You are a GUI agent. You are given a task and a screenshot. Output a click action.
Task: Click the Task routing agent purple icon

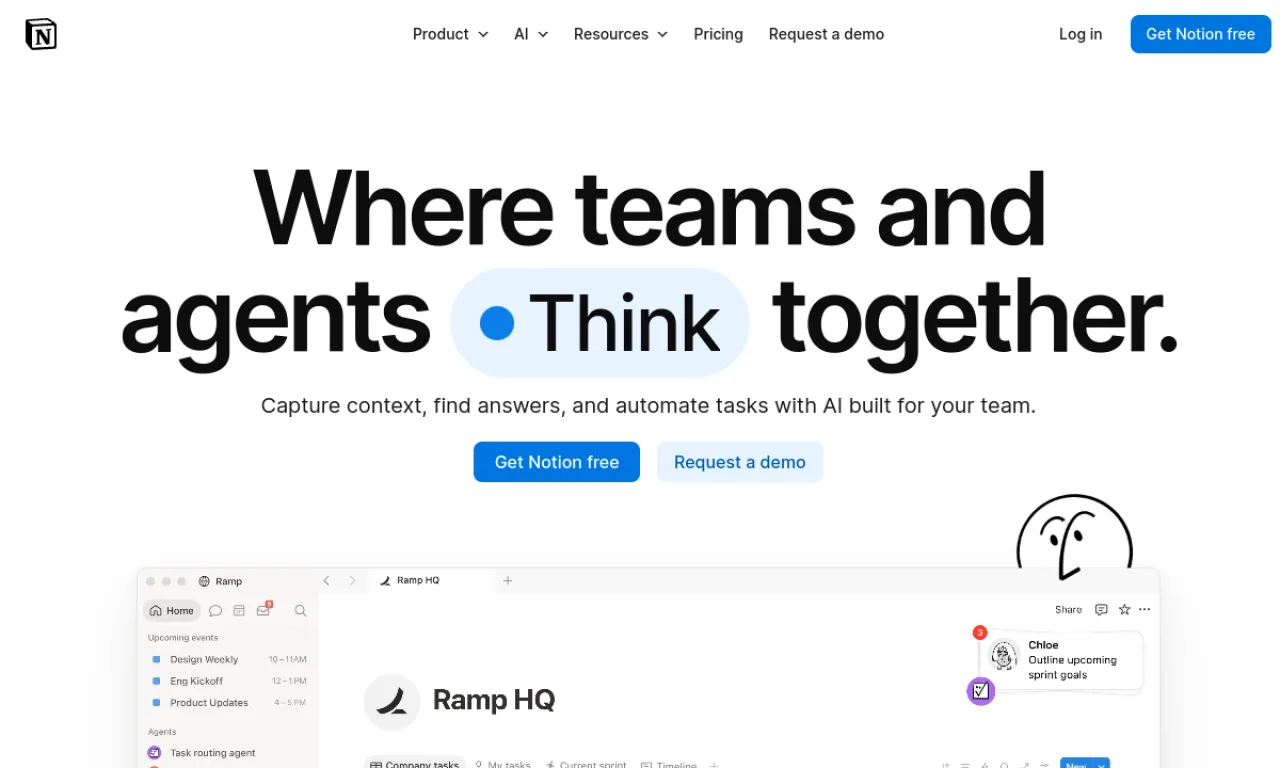coord(154,753)
